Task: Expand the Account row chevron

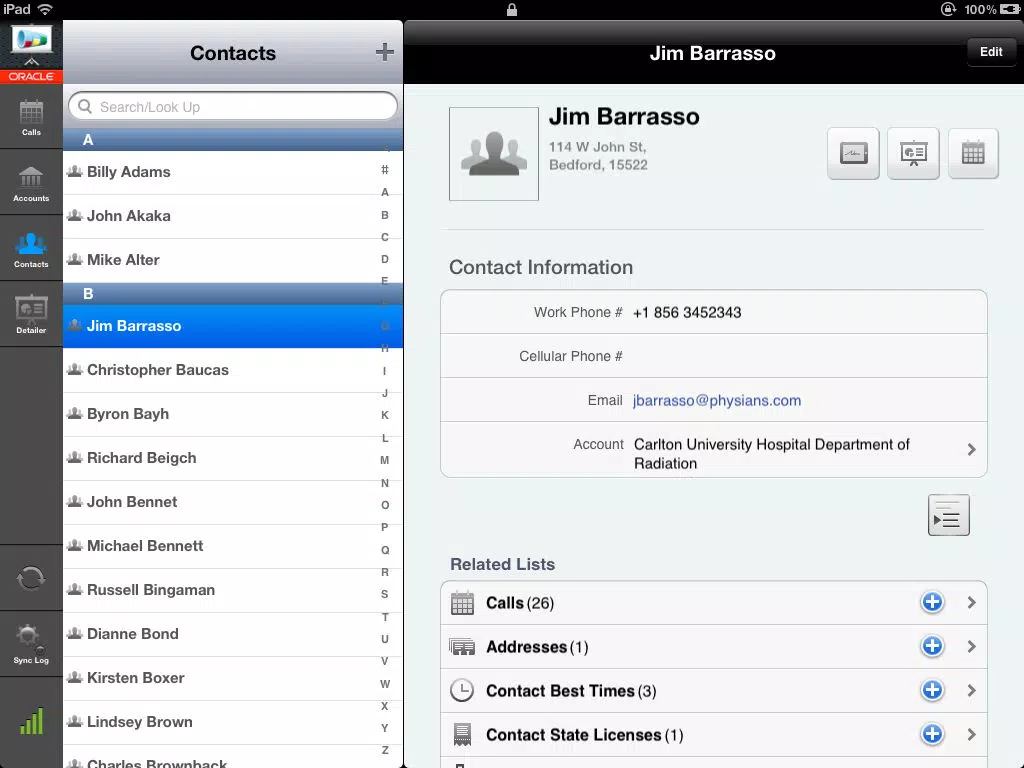Action: click(x=971, y=449)
